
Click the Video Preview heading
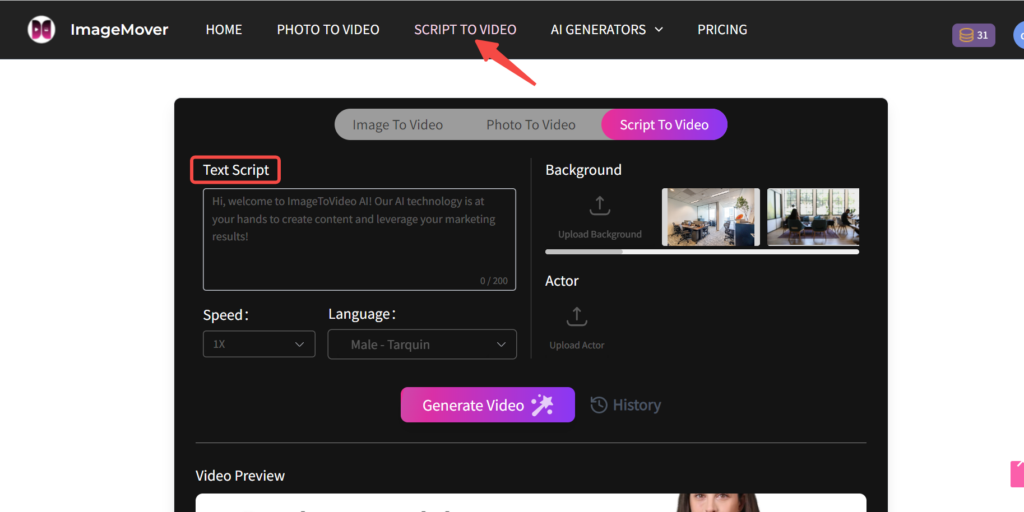click(240, 475)
